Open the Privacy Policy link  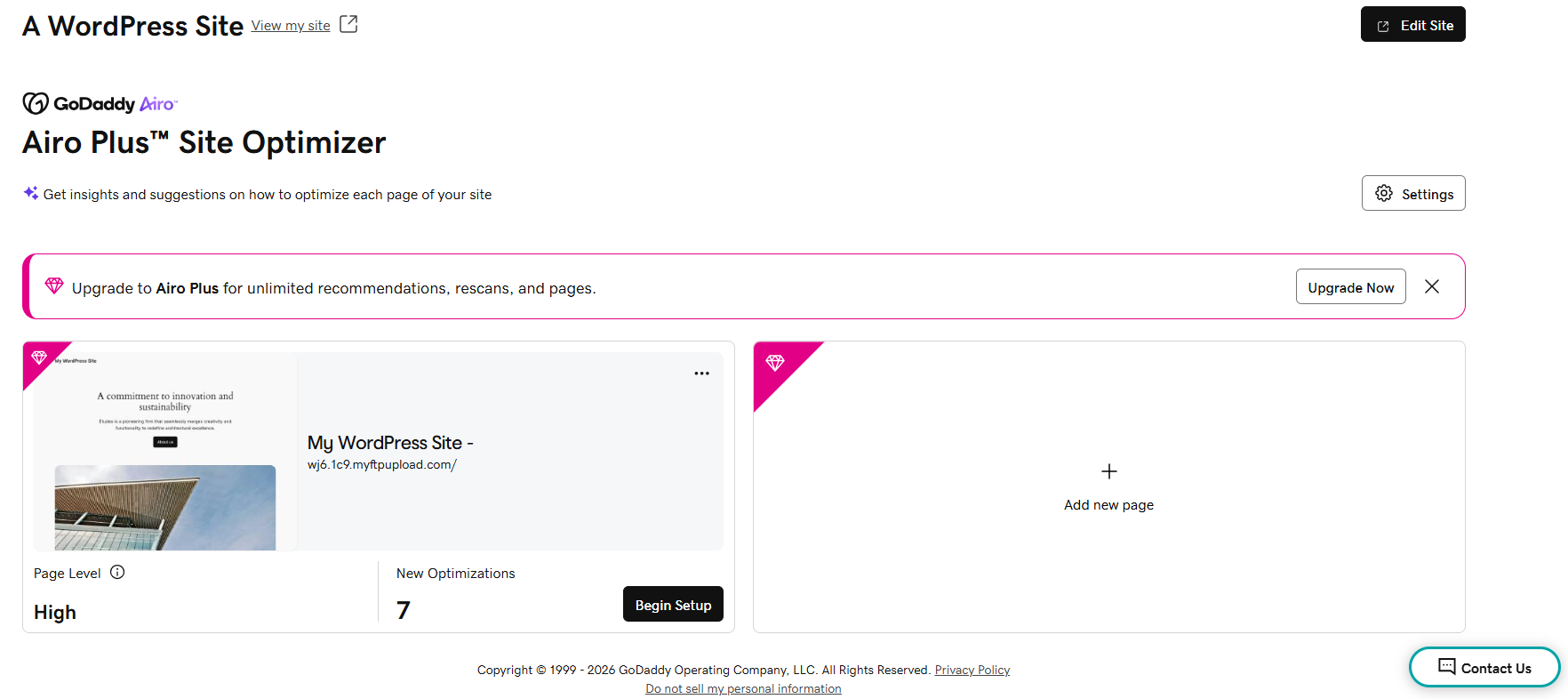(x=972, y=670)
